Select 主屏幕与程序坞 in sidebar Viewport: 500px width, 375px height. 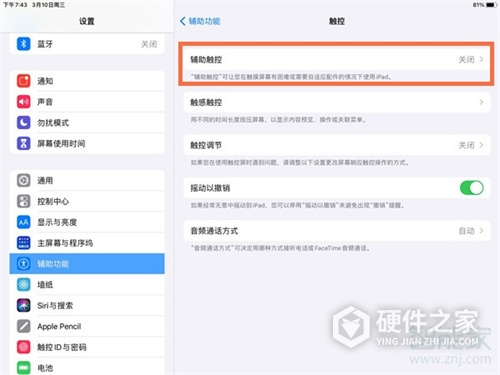point(87,243)
